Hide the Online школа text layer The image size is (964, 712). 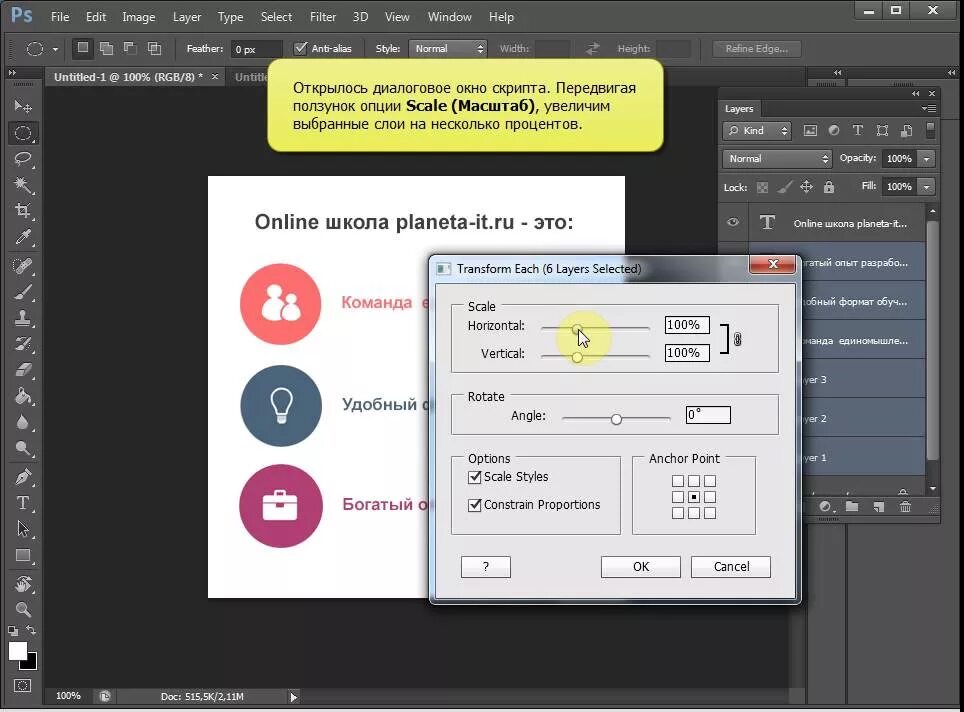[x=733, y=223]
